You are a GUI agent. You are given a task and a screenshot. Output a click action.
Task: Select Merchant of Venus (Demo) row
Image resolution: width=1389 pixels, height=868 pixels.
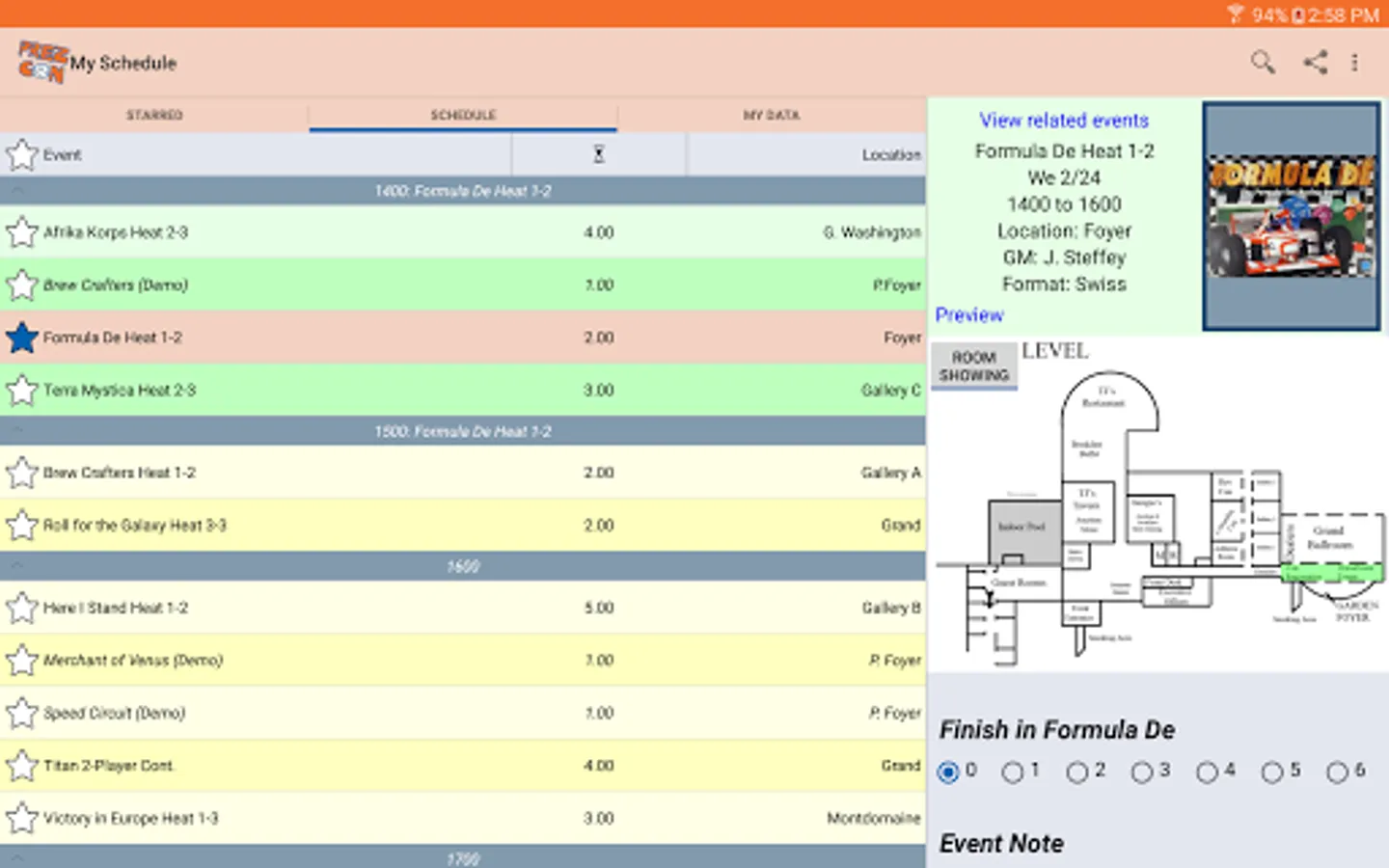pos(463,661)
